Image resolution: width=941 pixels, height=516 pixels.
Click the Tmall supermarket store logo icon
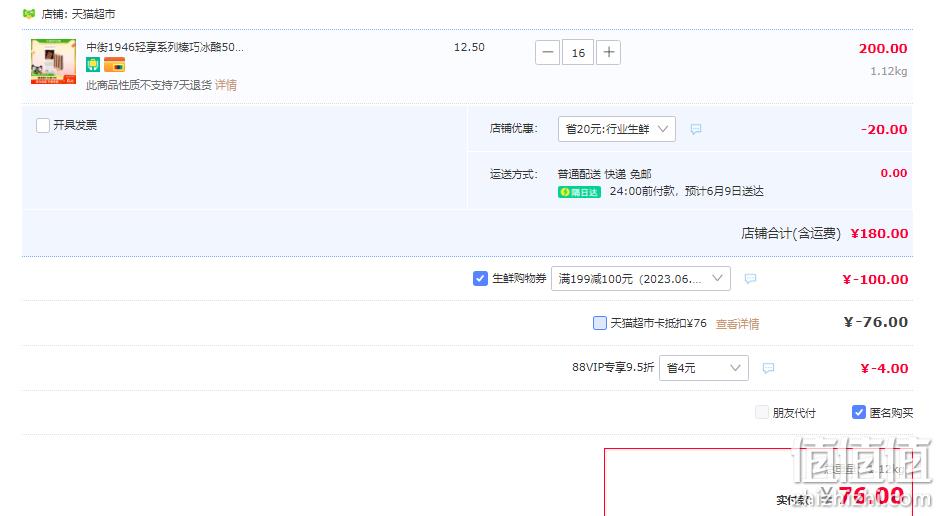pyautogui.click(x=29, y=13)
